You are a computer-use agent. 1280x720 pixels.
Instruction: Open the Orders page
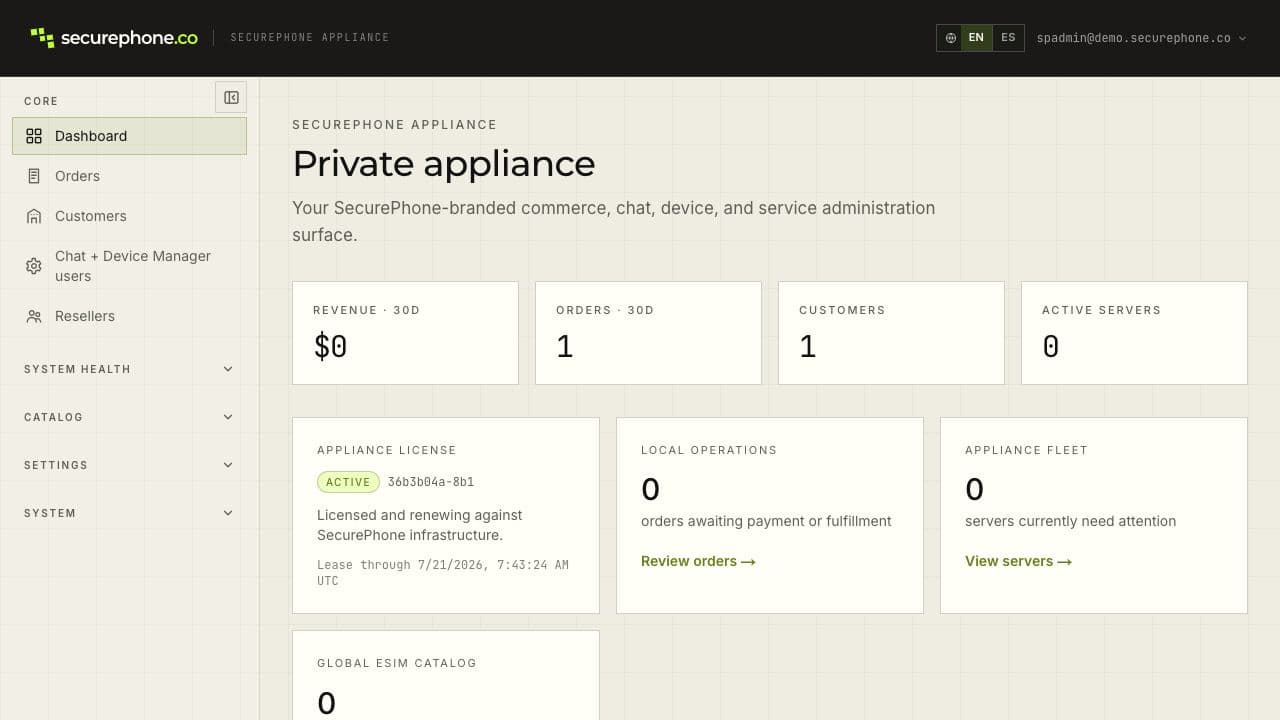129,176
